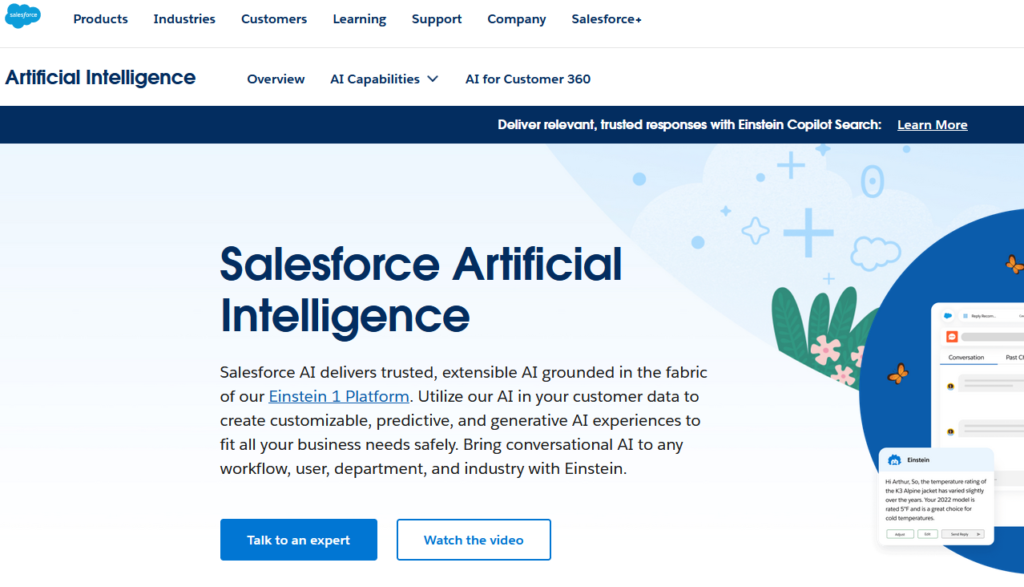Follow the Einstein 1 Platform link
Image resolution: width=1024 pixels, height=587 pixels.
(338, 396)
